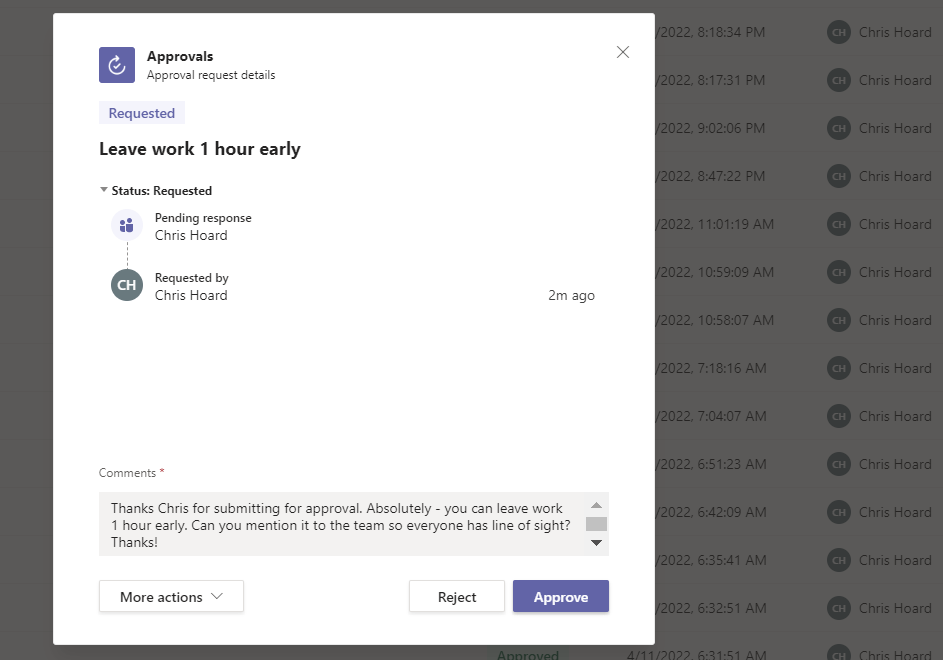Click the CH avatar beside Requested by
943x660 pixels.
tap(127, 285)
